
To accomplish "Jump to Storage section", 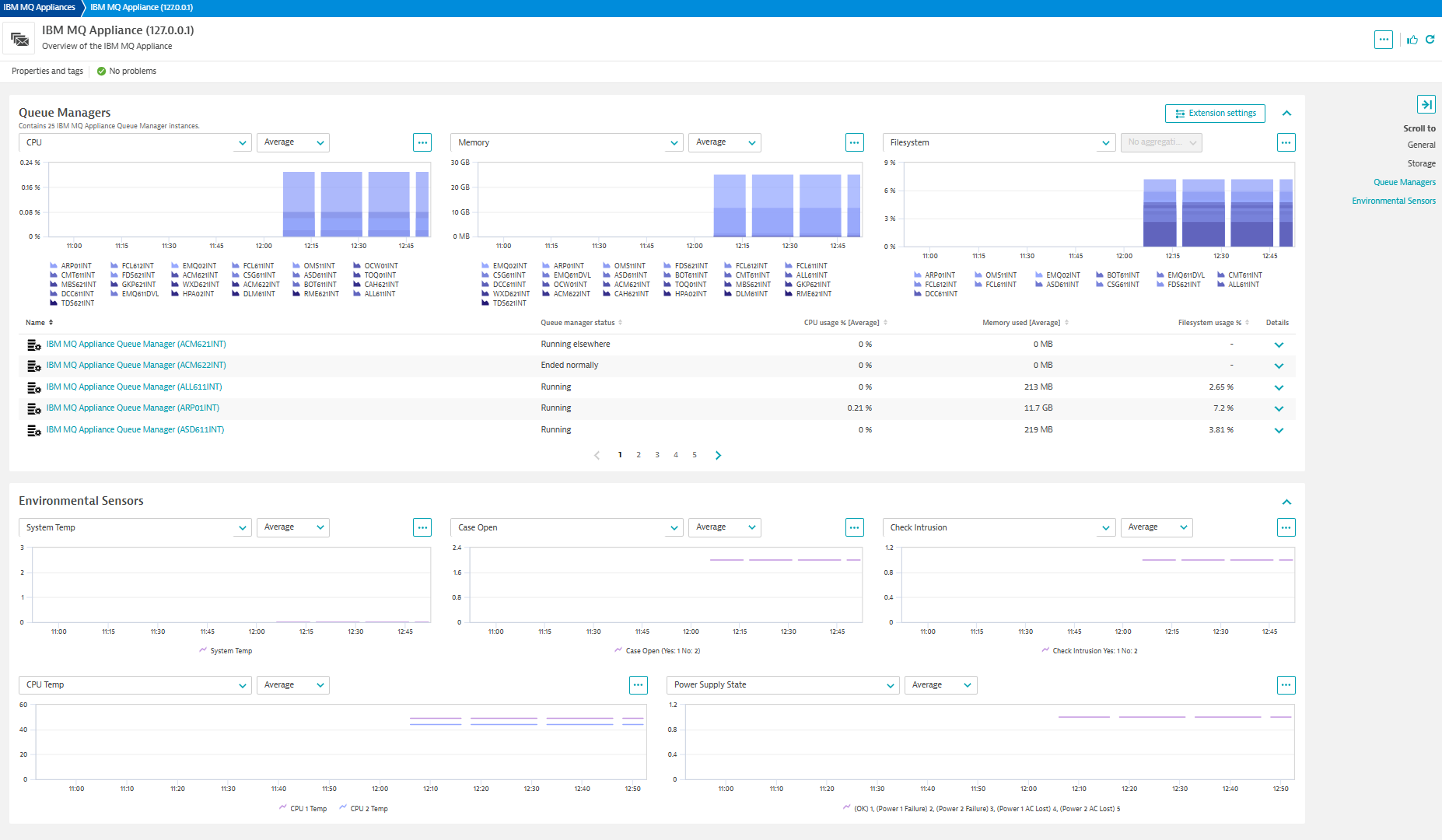I will pyautogui.click(x=1421, y=163).
